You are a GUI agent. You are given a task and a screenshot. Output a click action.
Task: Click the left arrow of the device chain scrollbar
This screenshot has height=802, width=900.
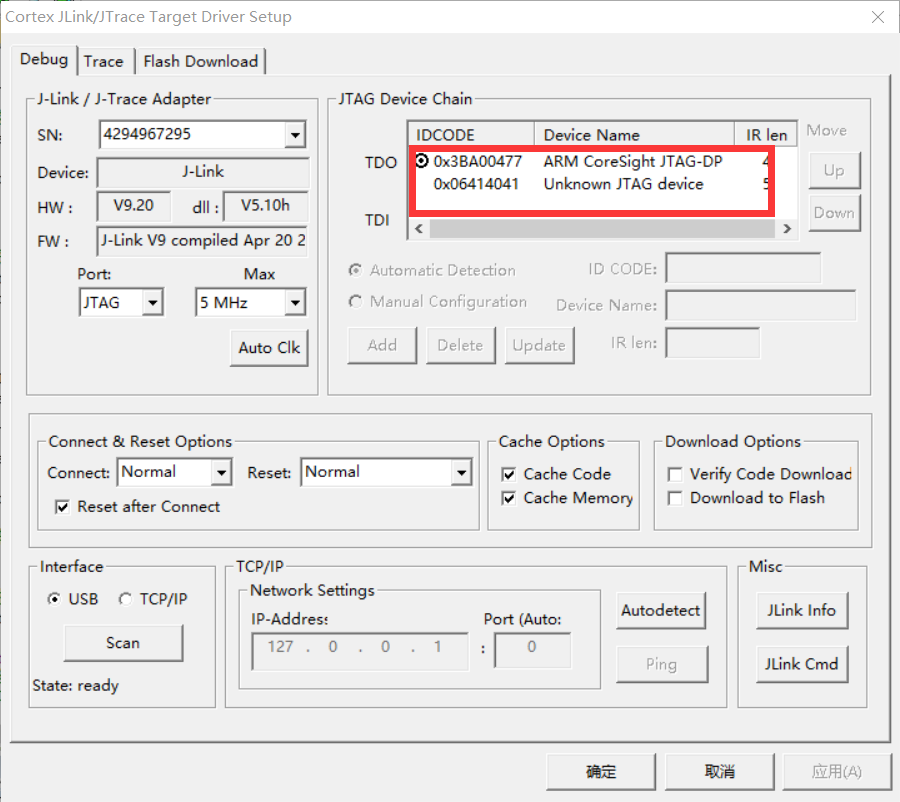[419, 229]
